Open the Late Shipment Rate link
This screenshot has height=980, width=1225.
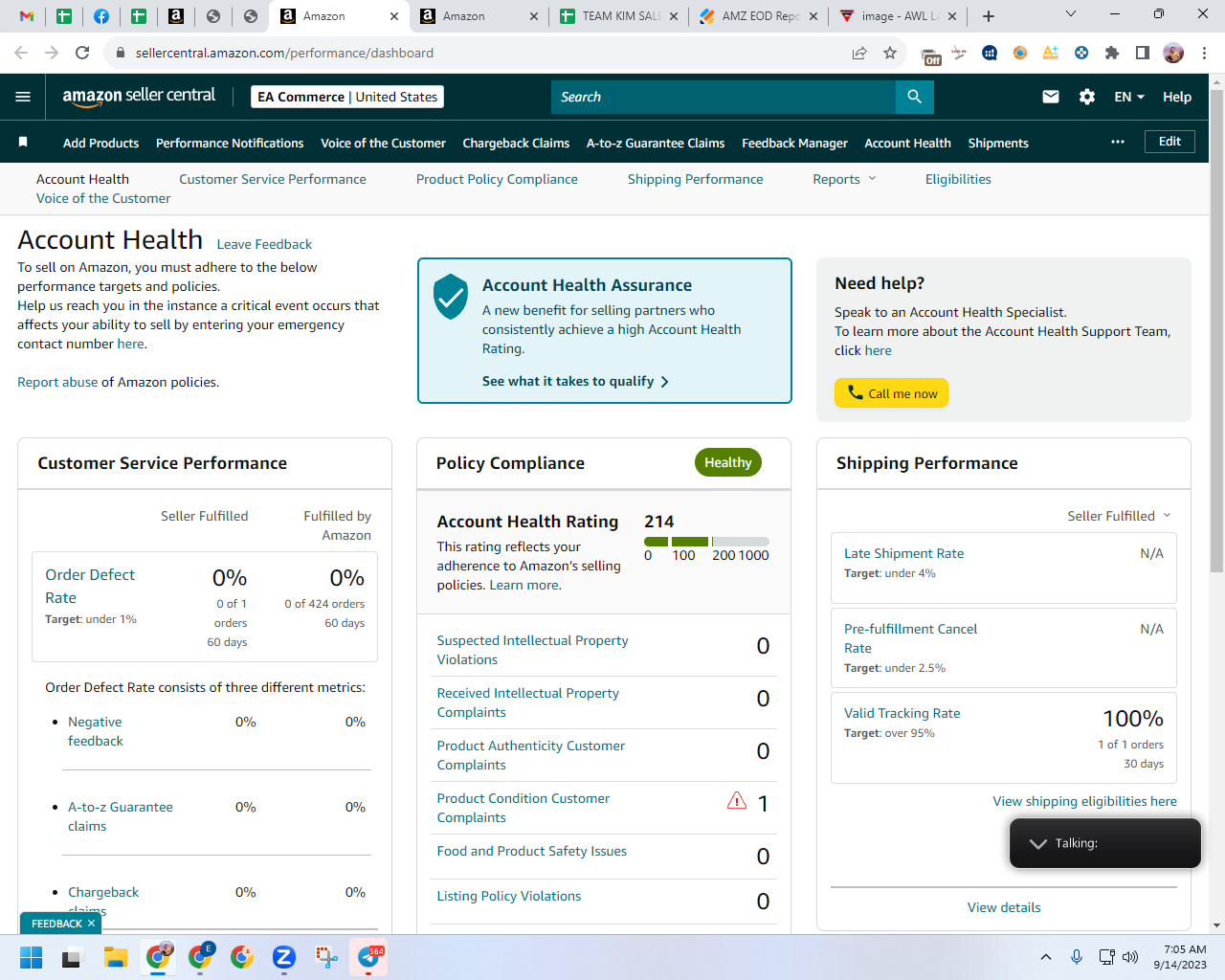click(x=903, y=553)
